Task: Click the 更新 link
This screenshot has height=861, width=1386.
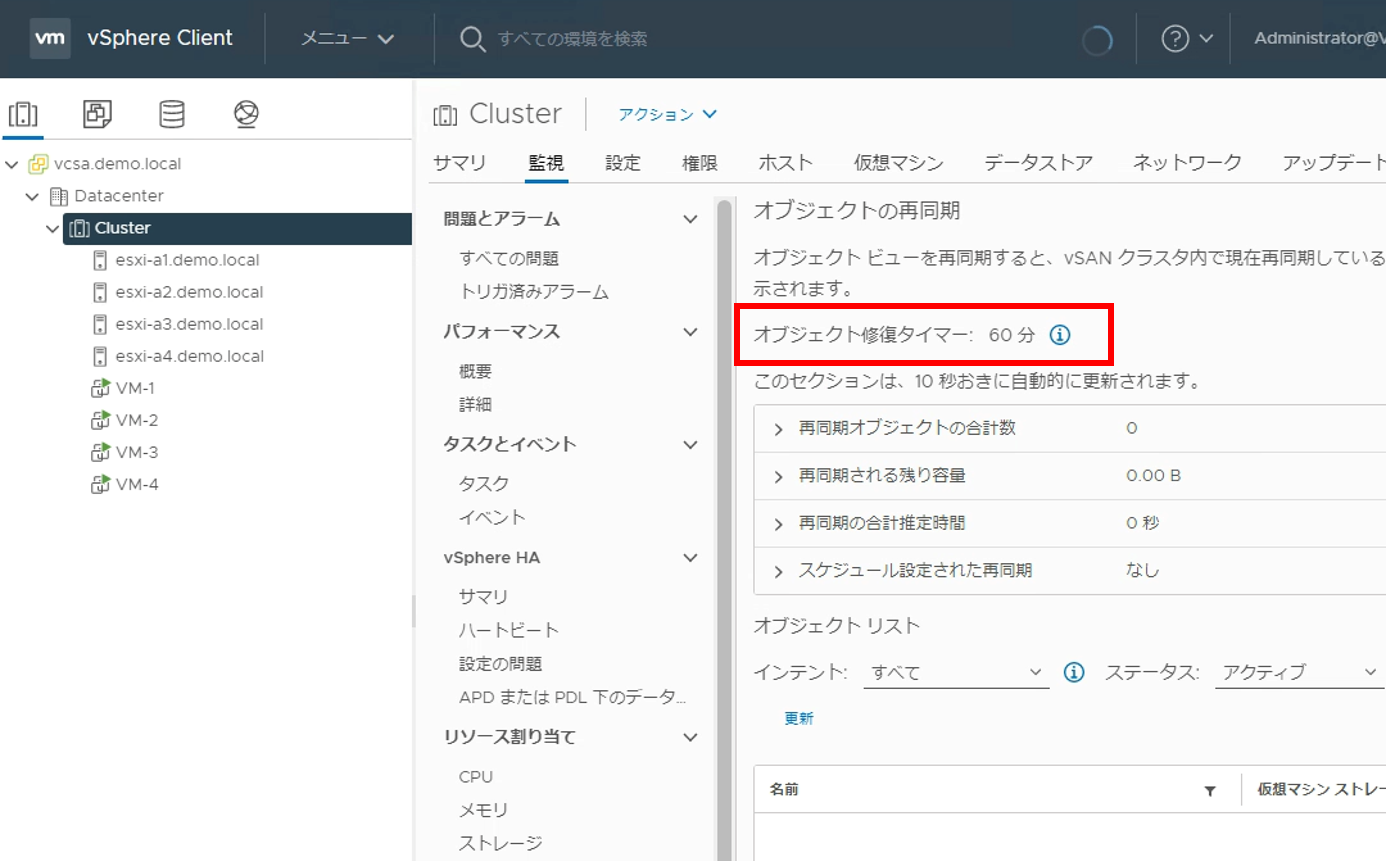Action: [799, 718]
